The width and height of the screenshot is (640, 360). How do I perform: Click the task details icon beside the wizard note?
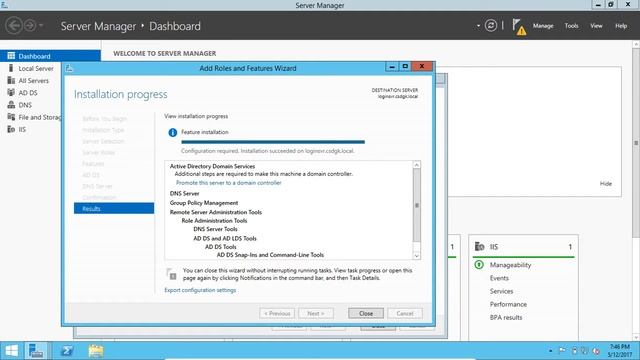click(x=171, y=274)
